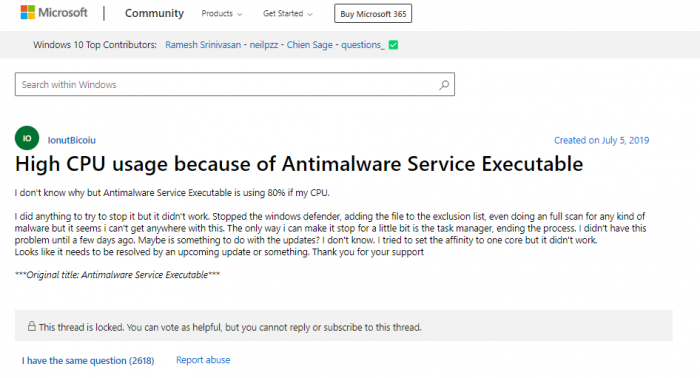Click I have the same question (2618)

tap(88, 361)
